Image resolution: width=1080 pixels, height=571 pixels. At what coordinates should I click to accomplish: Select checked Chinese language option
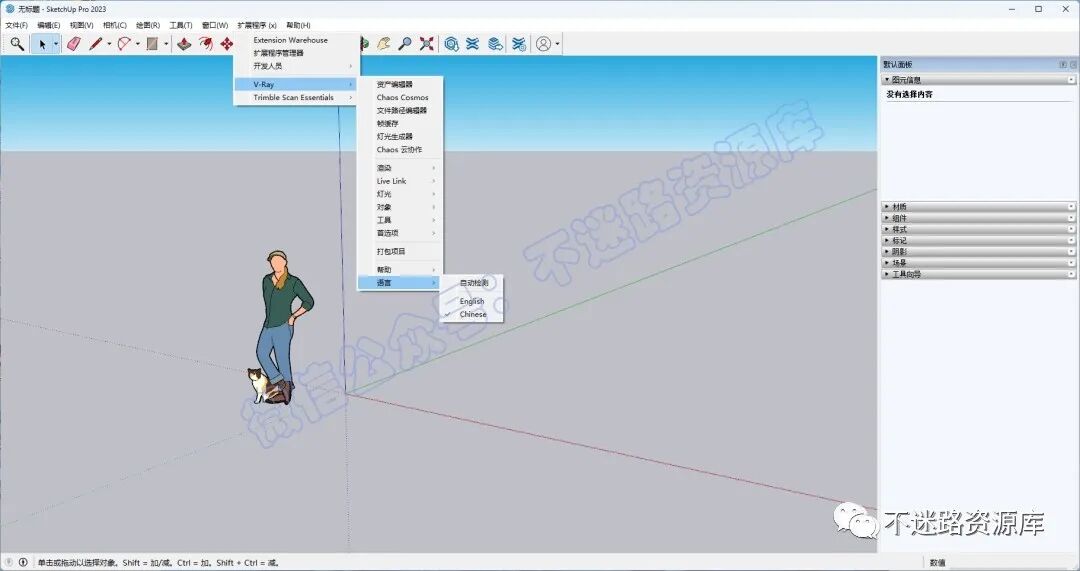click(472, 314)
